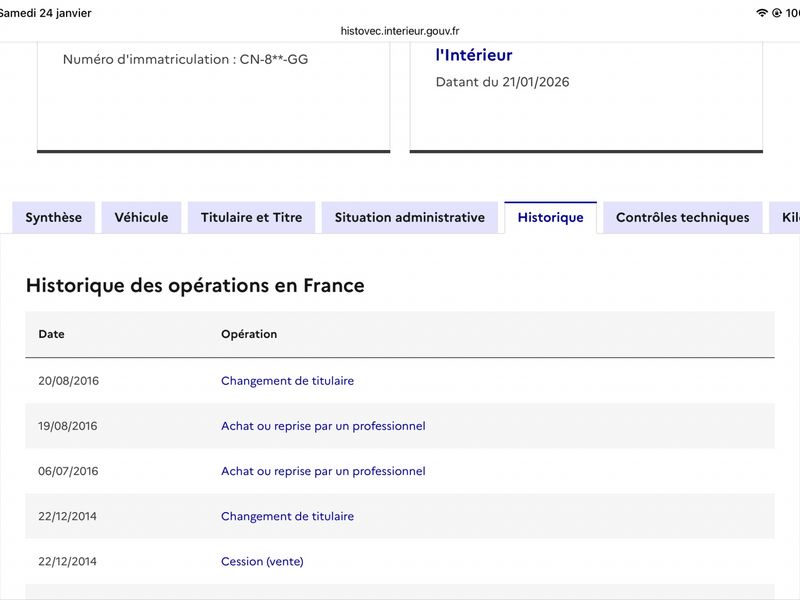
Task: Tap the Samedi 24 janvier date in status bar
Action: click(x=45, y=13)
